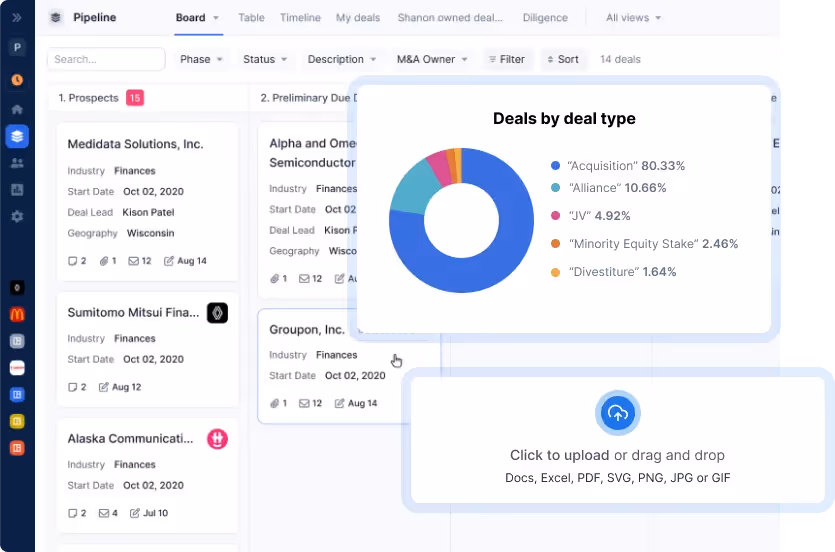
Task: Click the Sumitomo Mitsui card logo icon
Action: pyautogui.click(x=217, y=313)
